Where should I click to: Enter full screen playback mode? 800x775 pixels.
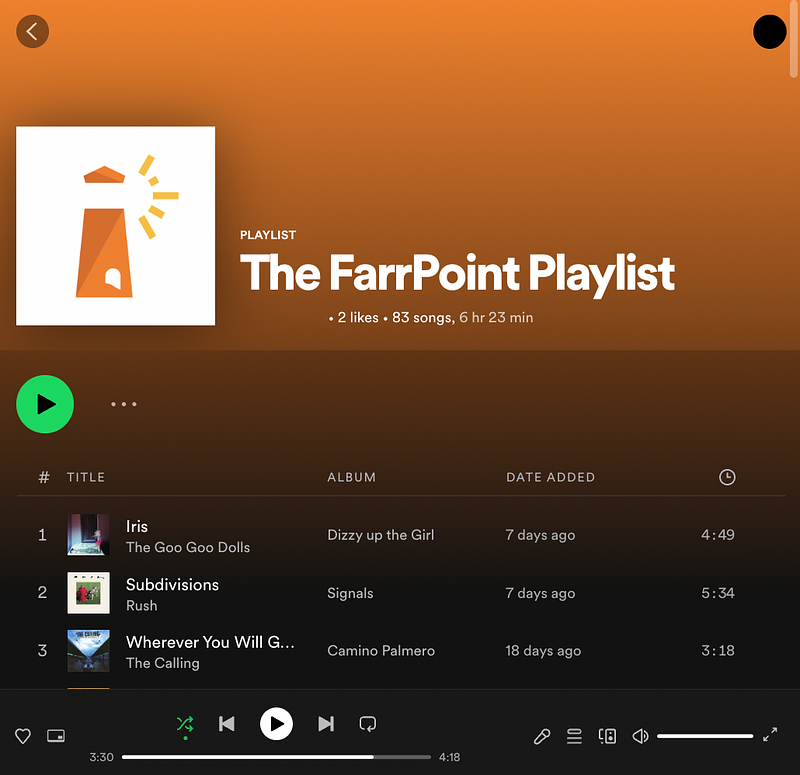(770, 736)
